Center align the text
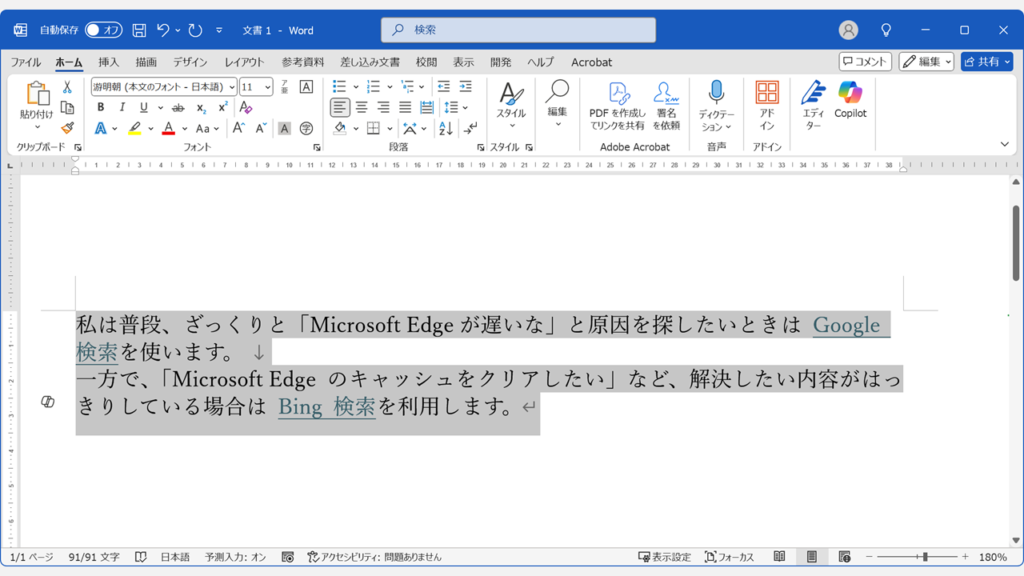 tap(361, 107)
